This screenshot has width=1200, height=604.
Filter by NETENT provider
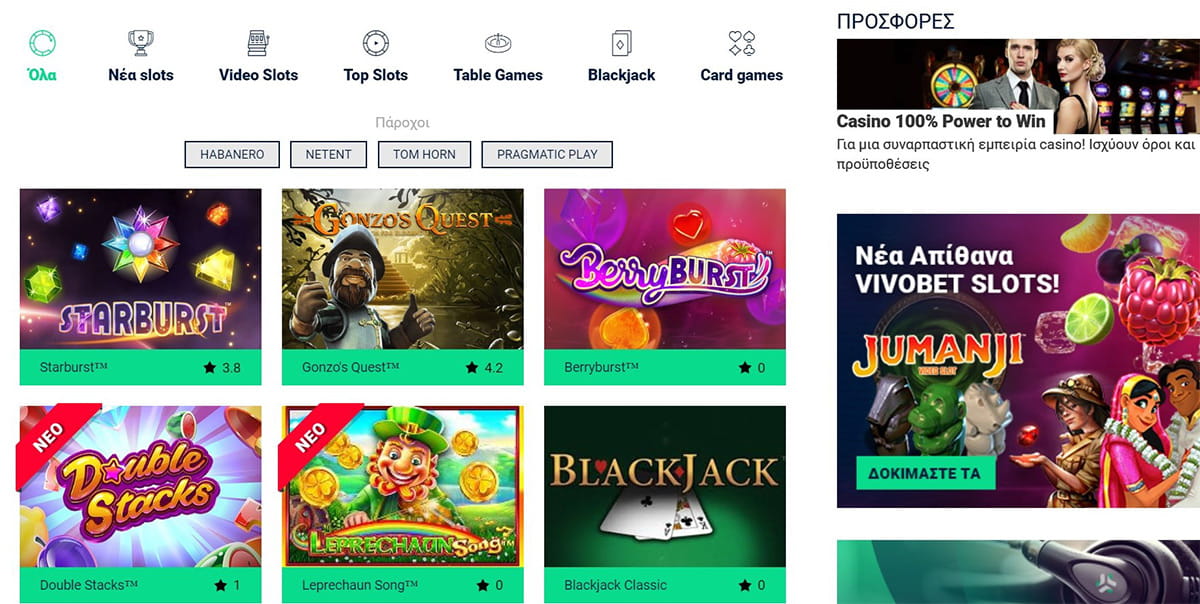(329, 154)
